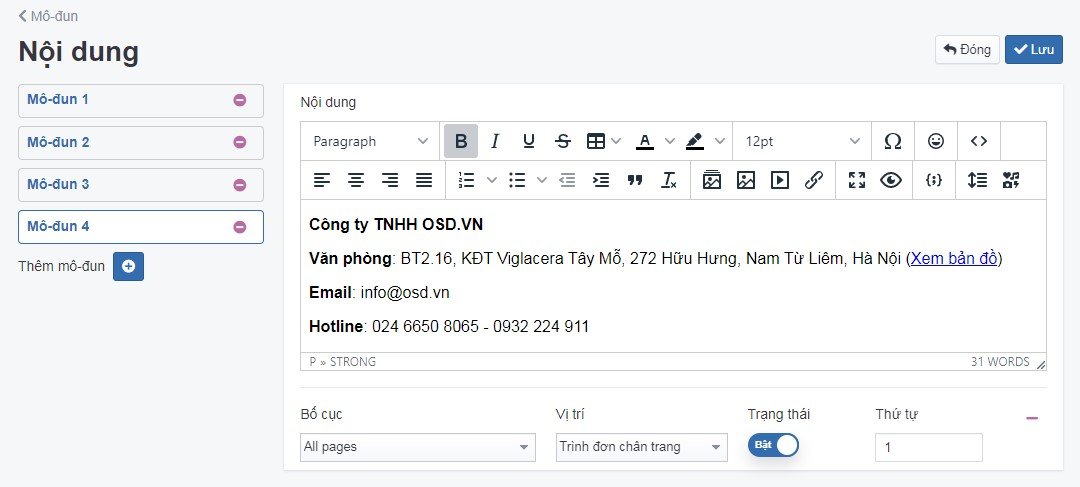Select the Mô-đun 4 tab

(141, 227)
